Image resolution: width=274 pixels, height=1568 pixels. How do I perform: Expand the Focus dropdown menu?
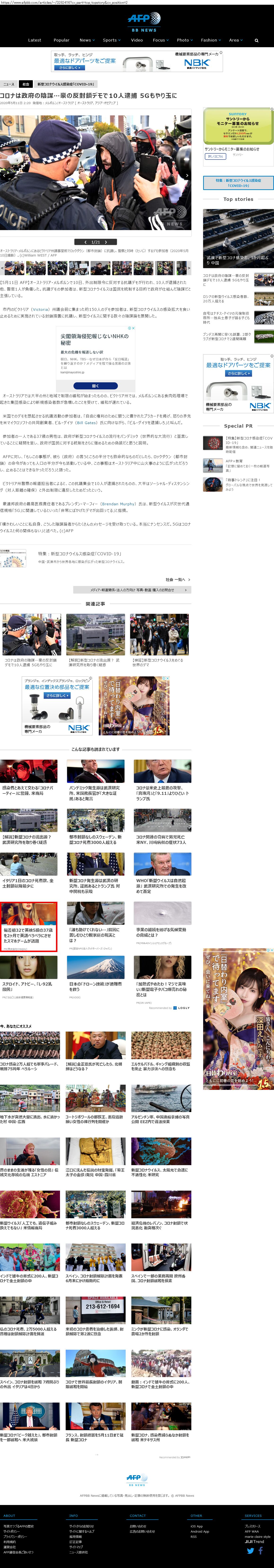pos(161,40)
